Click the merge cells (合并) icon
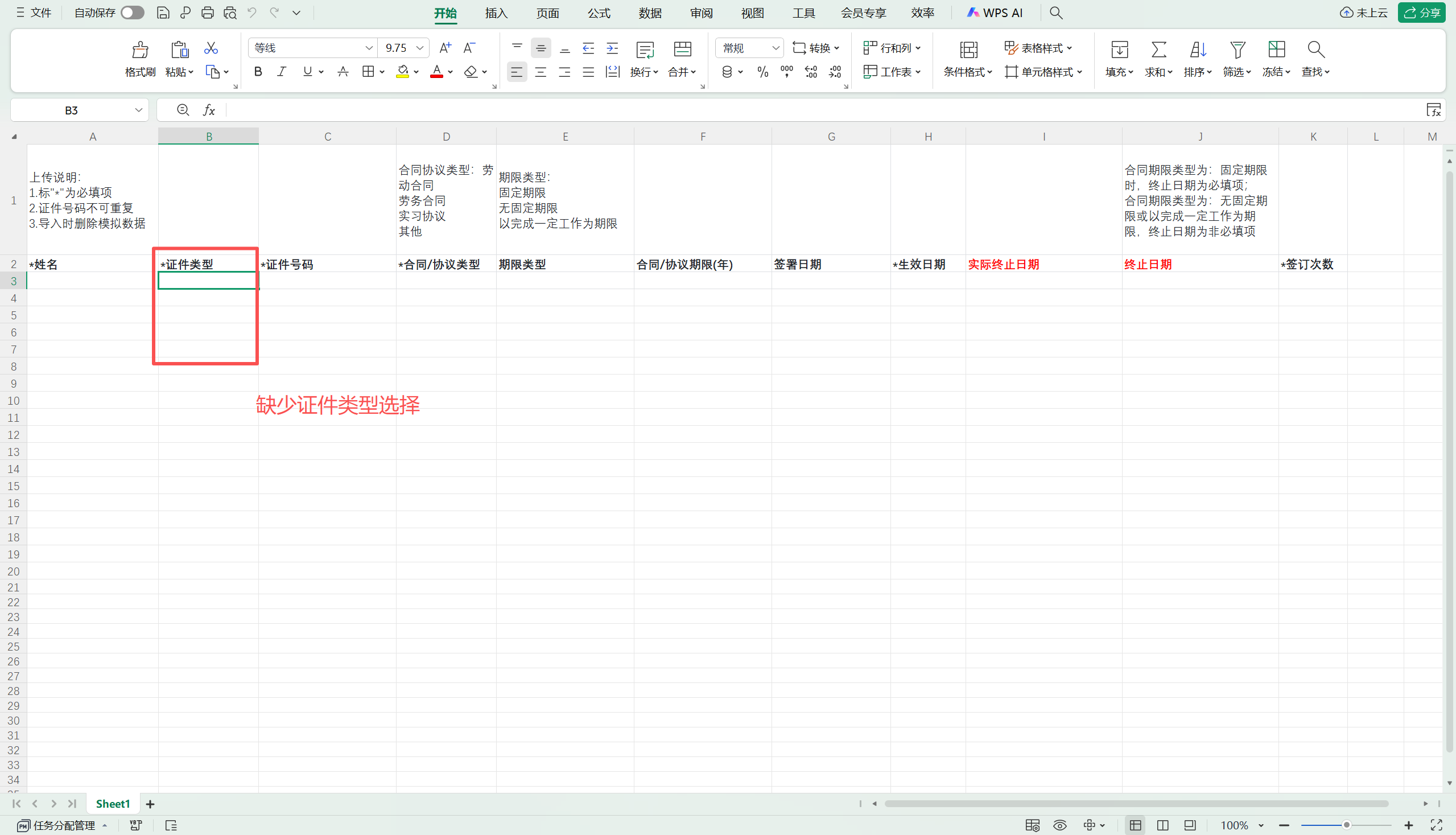 pyautogui.click(x=682, y=50)
